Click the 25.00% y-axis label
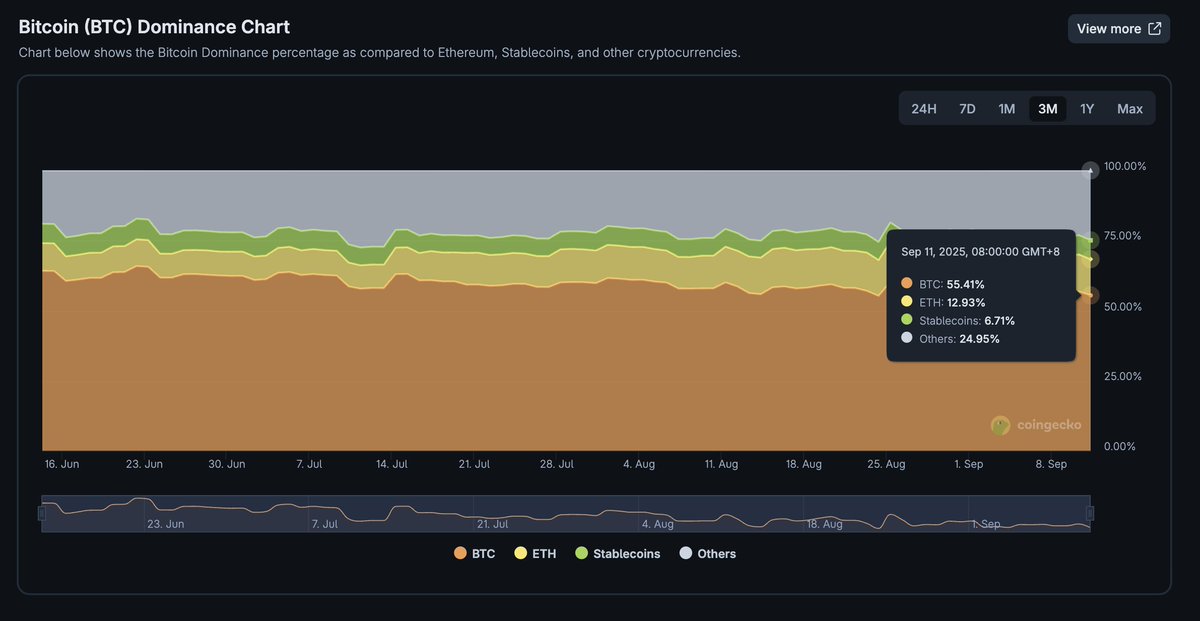This screenshot has width=1200, height=621. 1125,376
